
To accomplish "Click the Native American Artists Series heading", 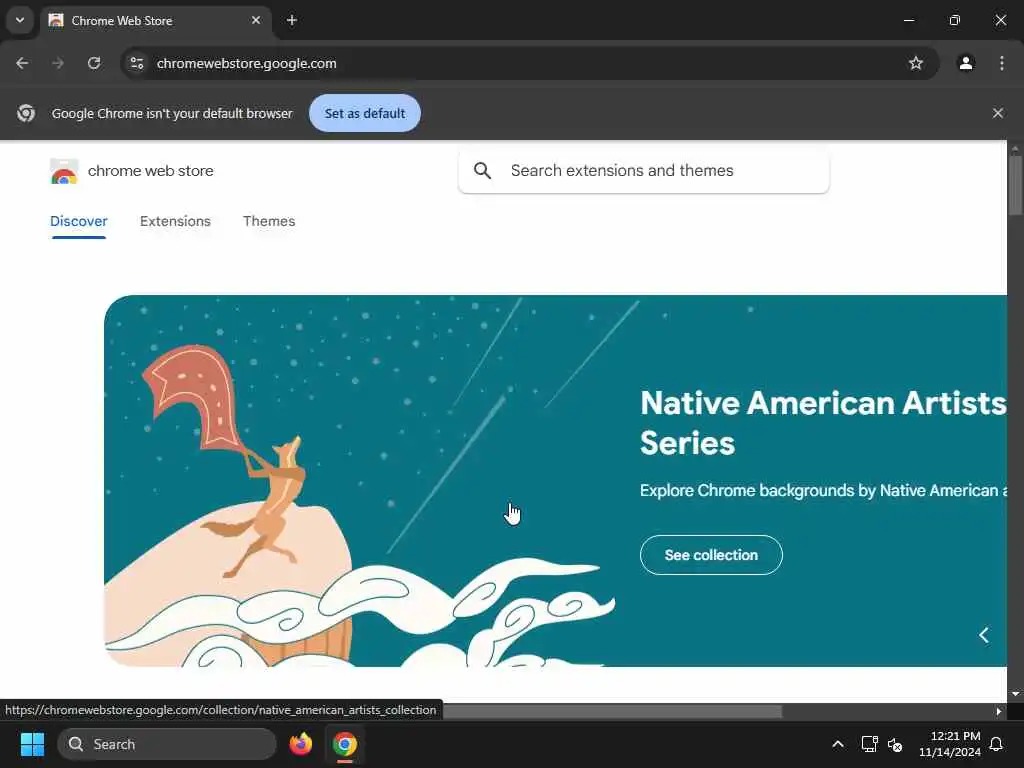I will point(823,423).
